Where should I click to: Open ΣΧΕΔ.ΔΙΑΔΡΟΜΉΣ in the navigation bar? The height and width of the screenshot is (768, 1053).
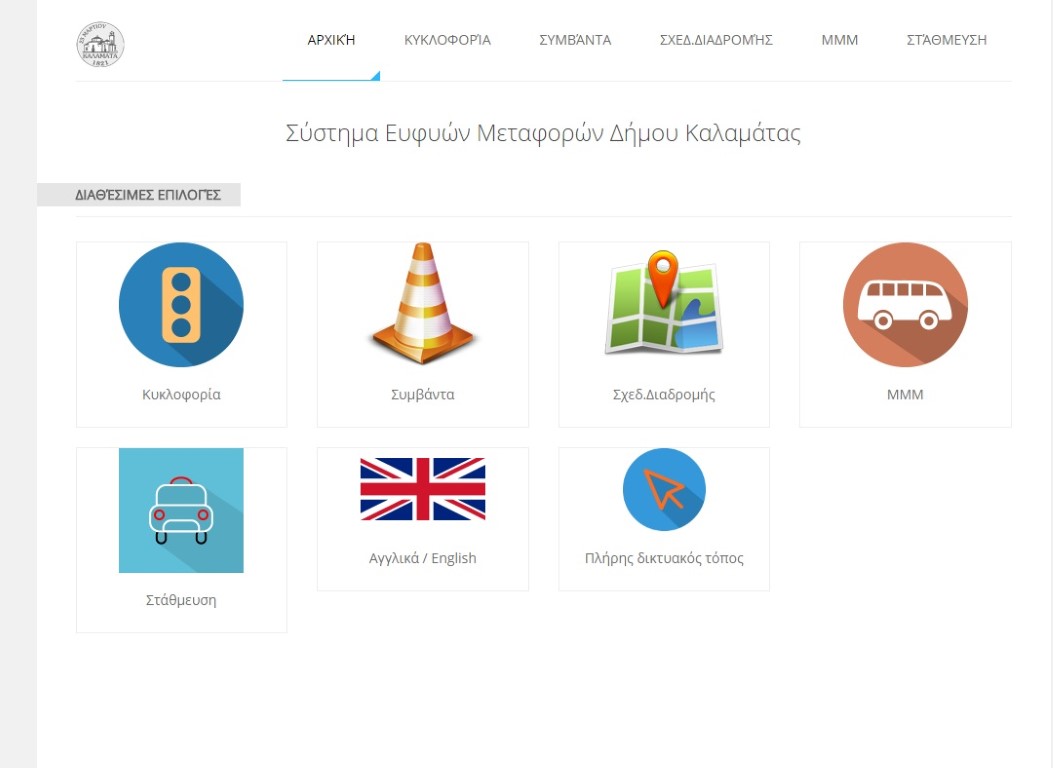point(716,40)
